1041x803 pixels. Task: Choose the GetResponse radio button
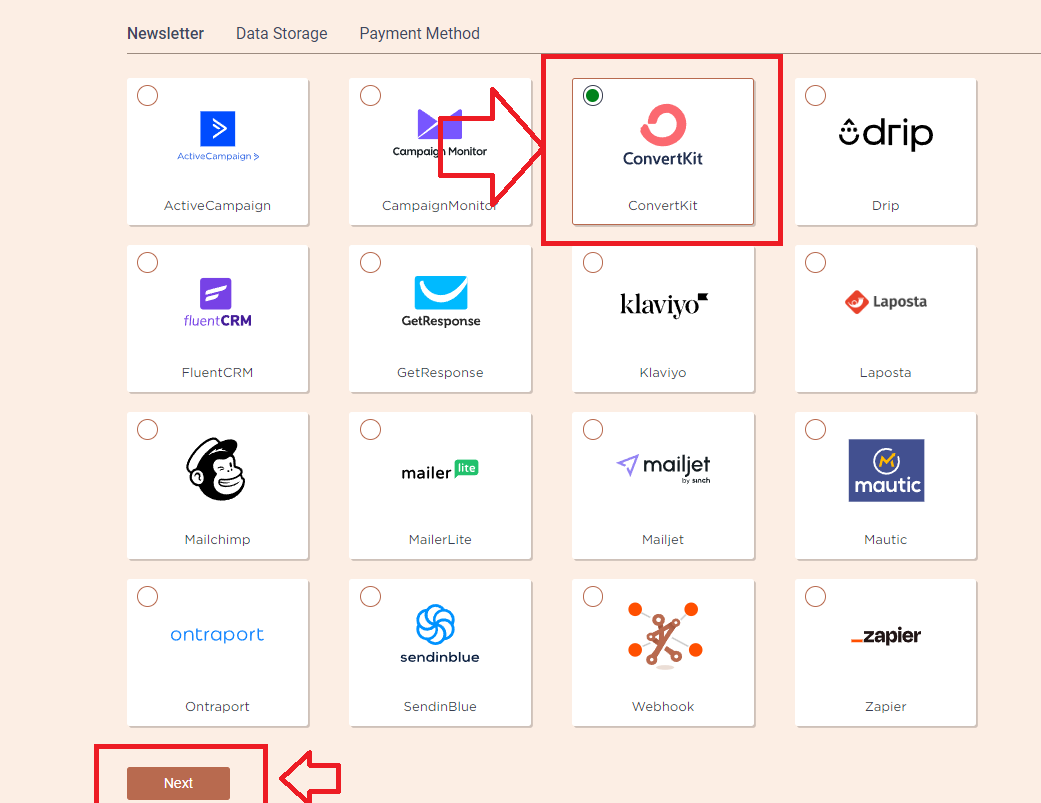point(370,263)
